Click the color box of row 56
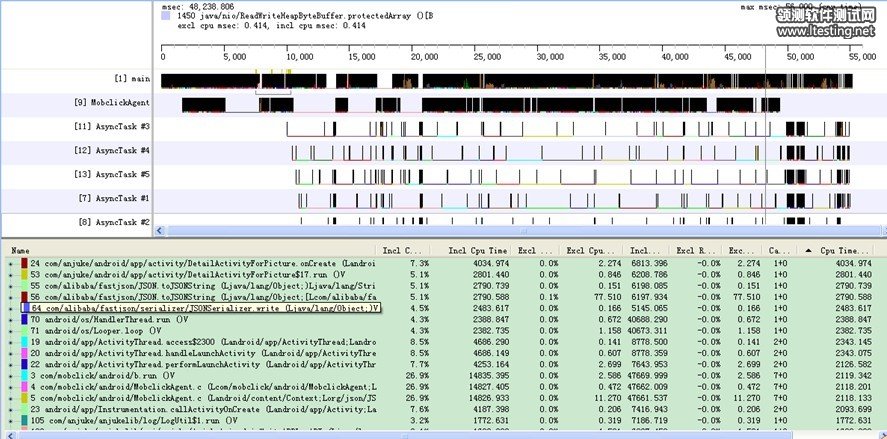The image size is (887, 439). (x=24, y=297)
